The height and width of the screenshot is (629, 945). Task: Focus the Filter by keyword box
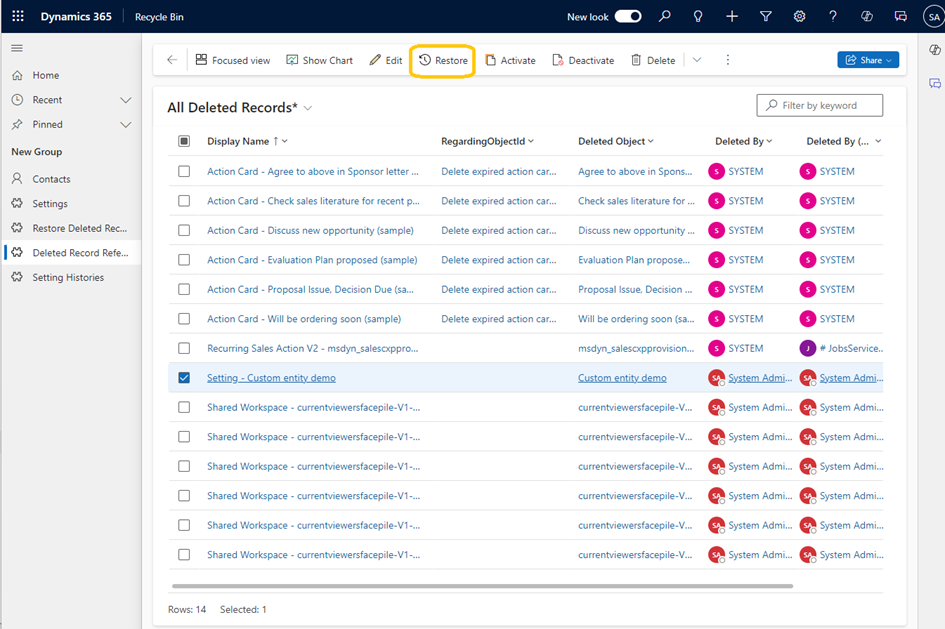click(x=820, y=105)
